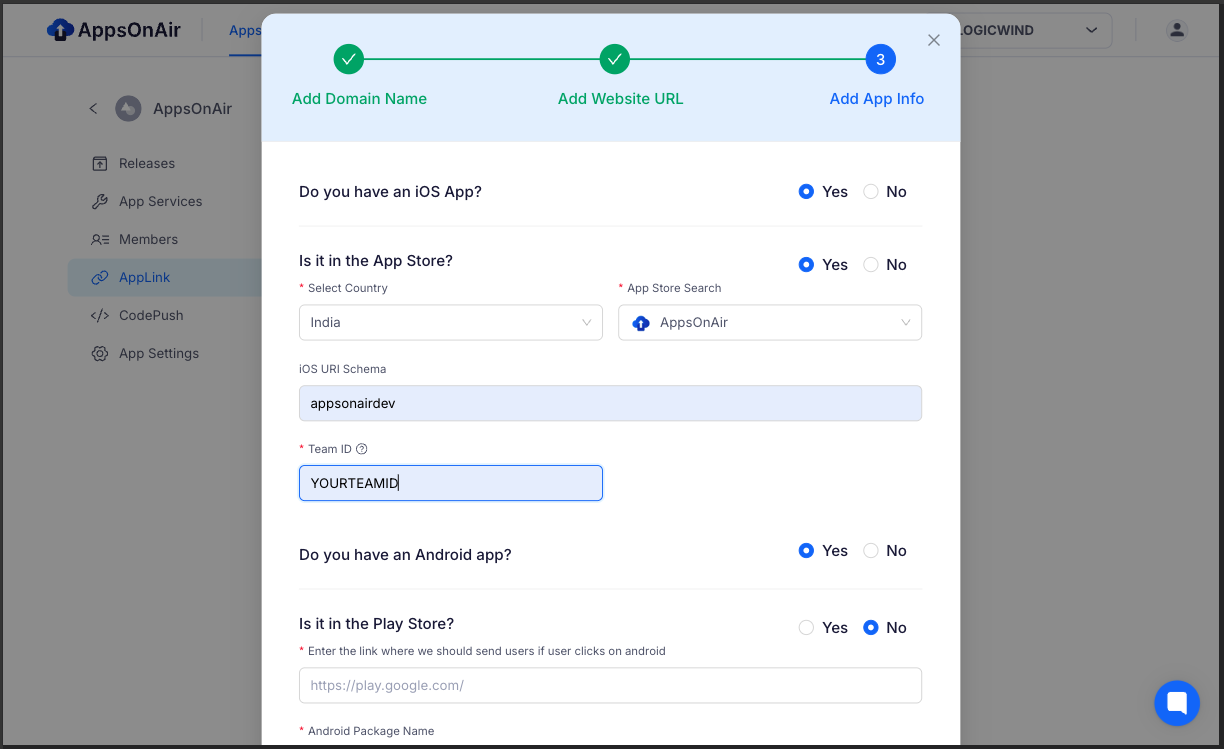Go back using the sidebar left arrow
Screen dimensions: 1224x749
point(93,108)
